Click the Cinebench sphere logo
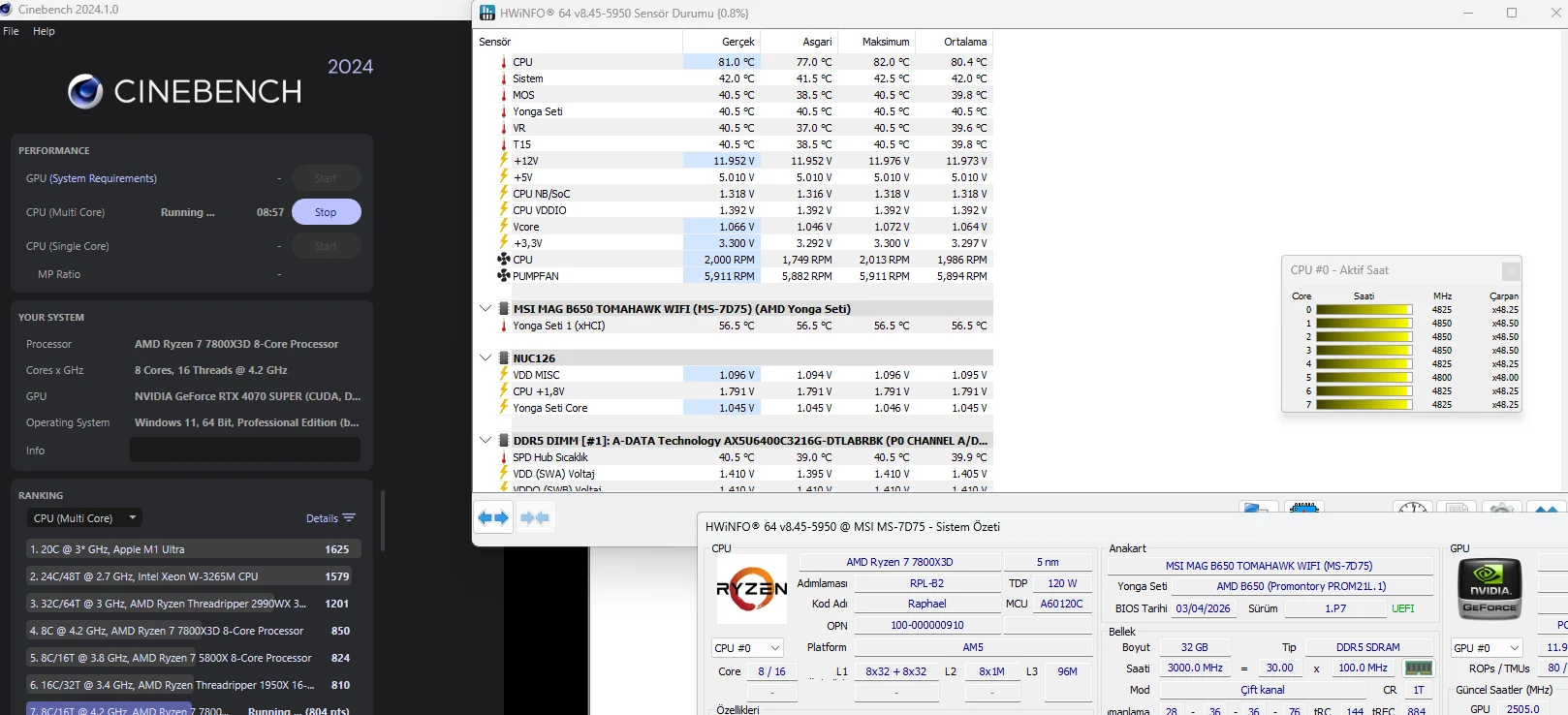Image resolution: width=1568 pixels, height=715 pixels. [x=85, y=91]
